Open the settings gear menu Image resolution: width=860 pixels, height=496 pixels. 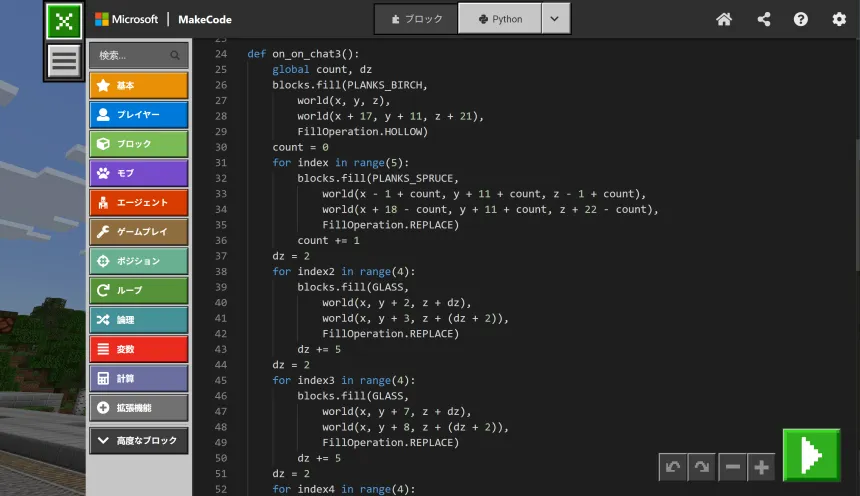(839, 19)
